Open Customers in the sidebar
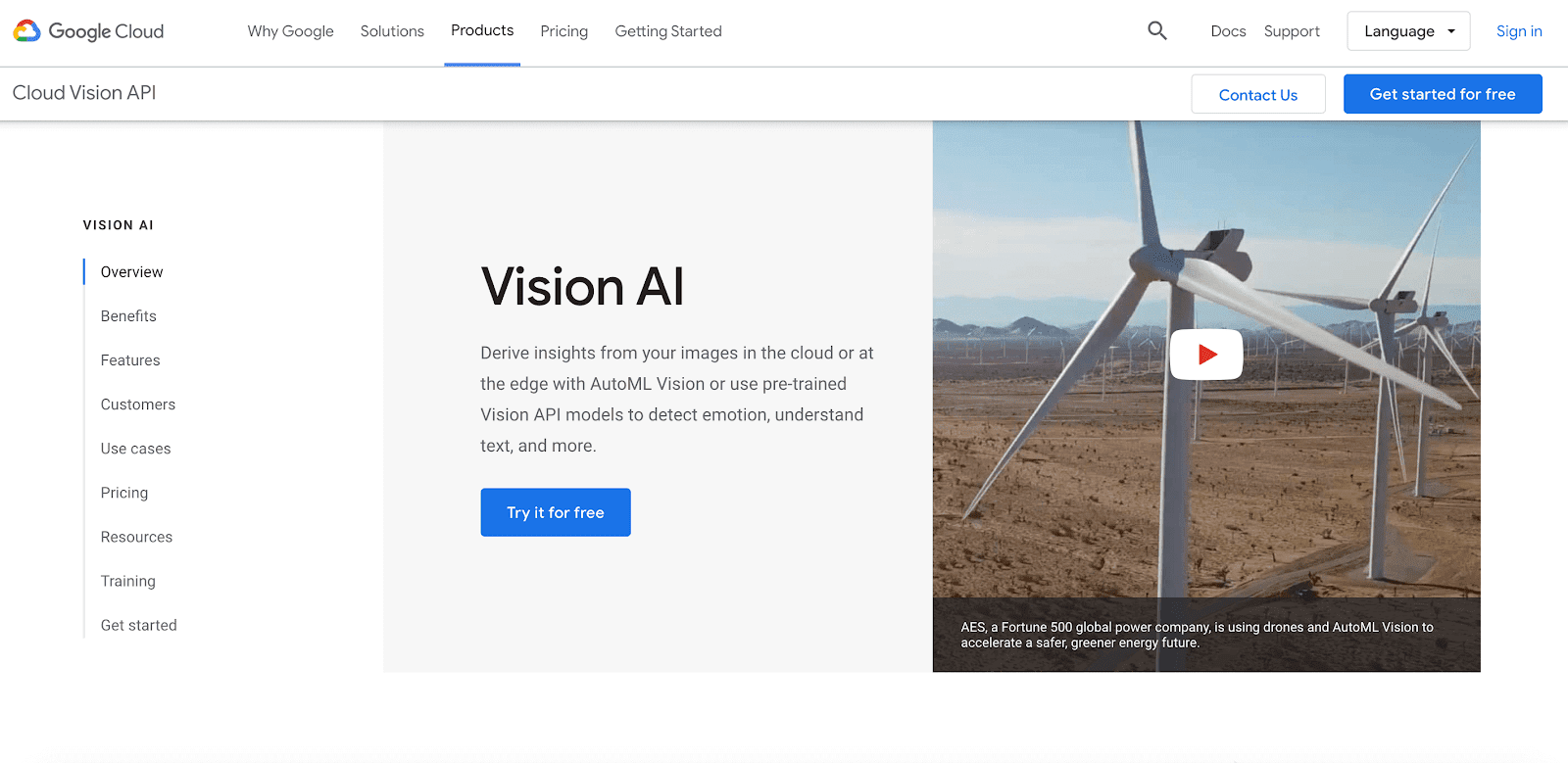The height and width of the screenshot is (763, 1568). 138,405
